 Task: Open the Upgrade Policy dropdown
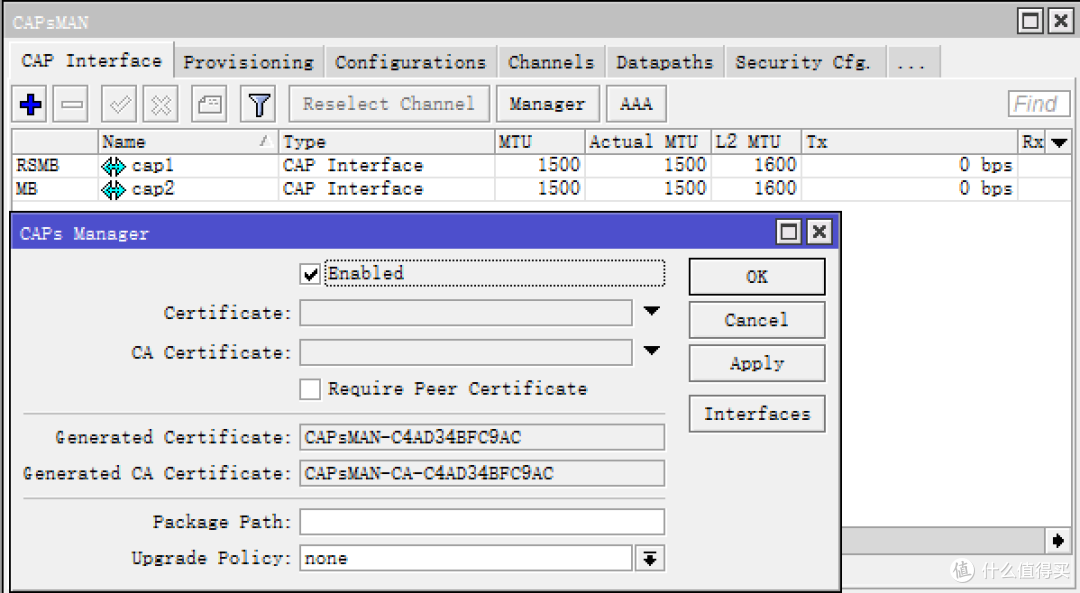650,559
